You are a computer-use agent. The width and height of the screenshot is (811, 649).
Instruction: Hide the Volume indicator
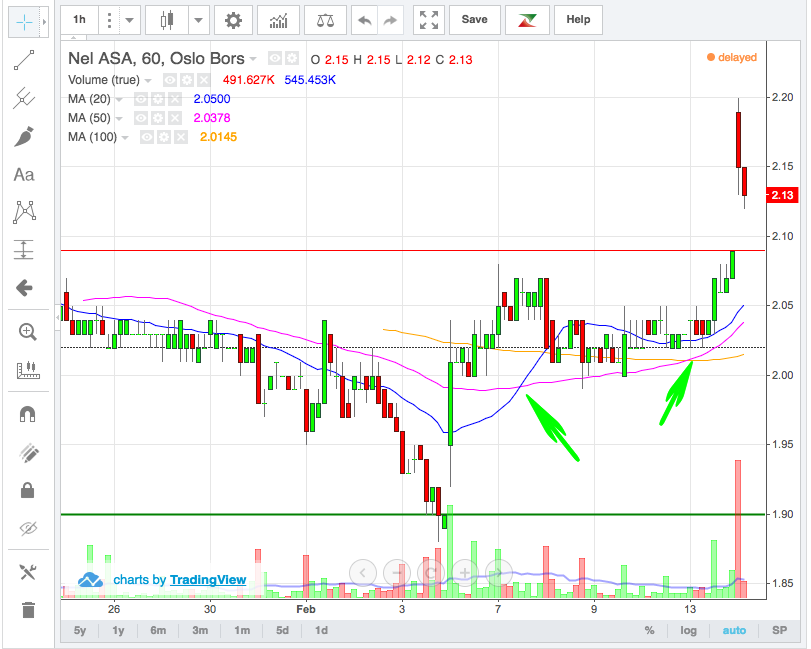(x=170, y=80)
